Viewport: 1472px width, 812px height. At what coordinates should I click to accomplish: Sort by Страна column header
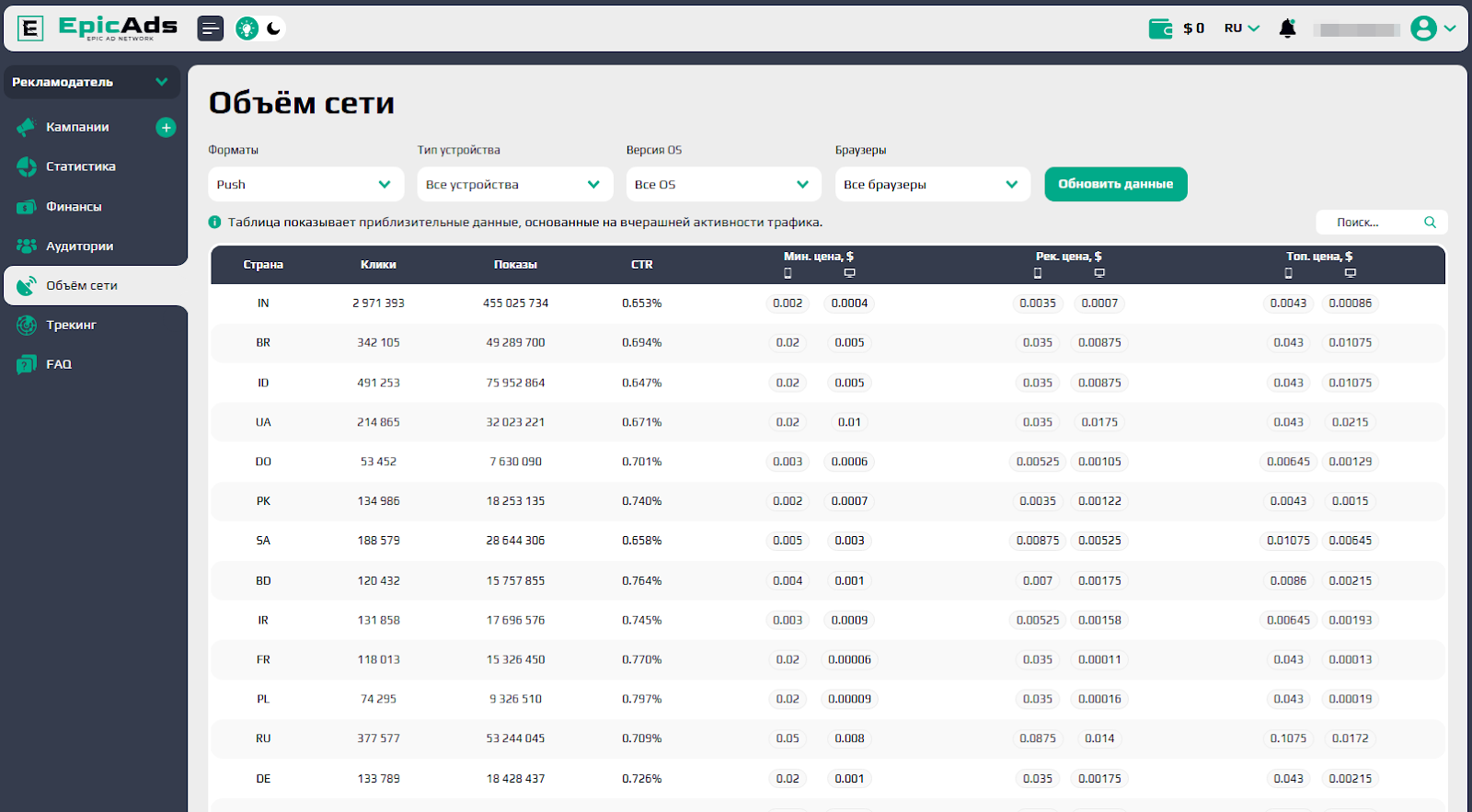click(x=263, y=265)
